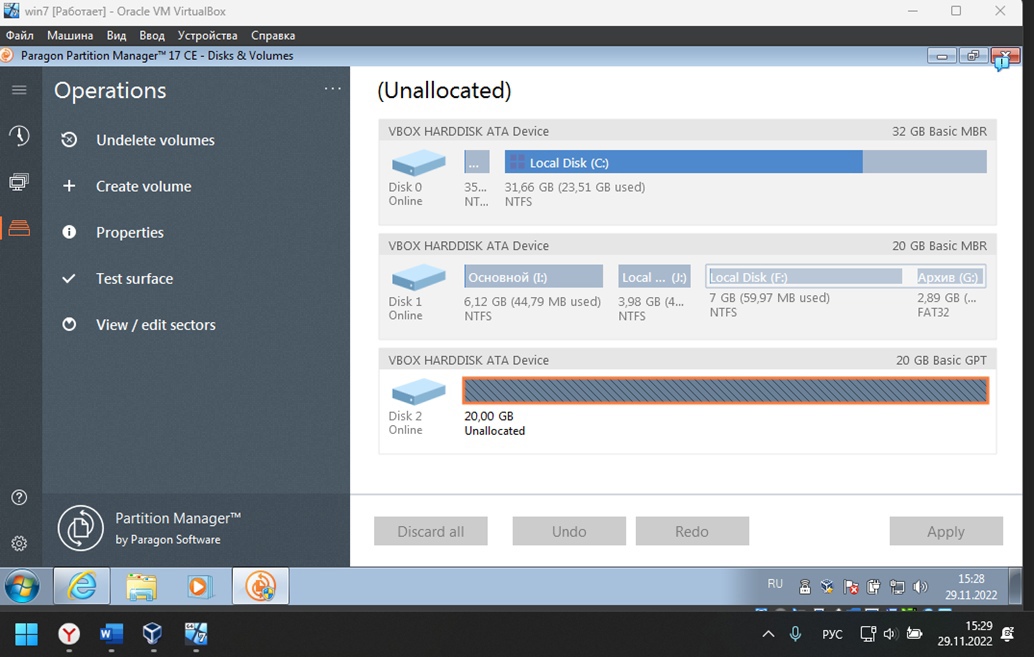Switch to win7 VM host taskbar icon
The width and height of the screenshot is (1034, 657).
(196, 635)
